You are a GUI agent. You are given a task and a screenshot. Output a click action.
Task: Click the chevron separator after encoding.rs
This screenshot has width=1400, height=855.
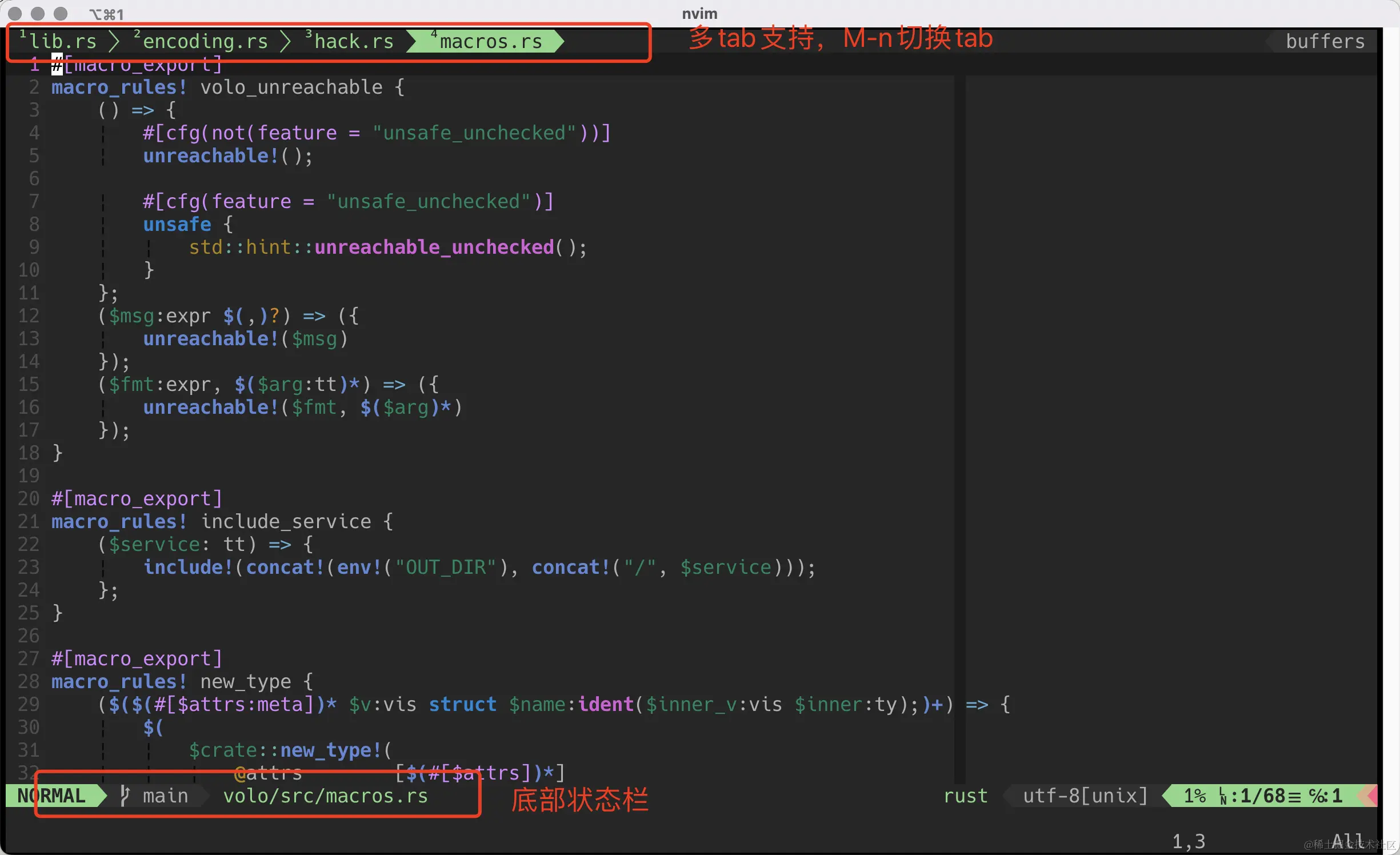tap(284, 41)
